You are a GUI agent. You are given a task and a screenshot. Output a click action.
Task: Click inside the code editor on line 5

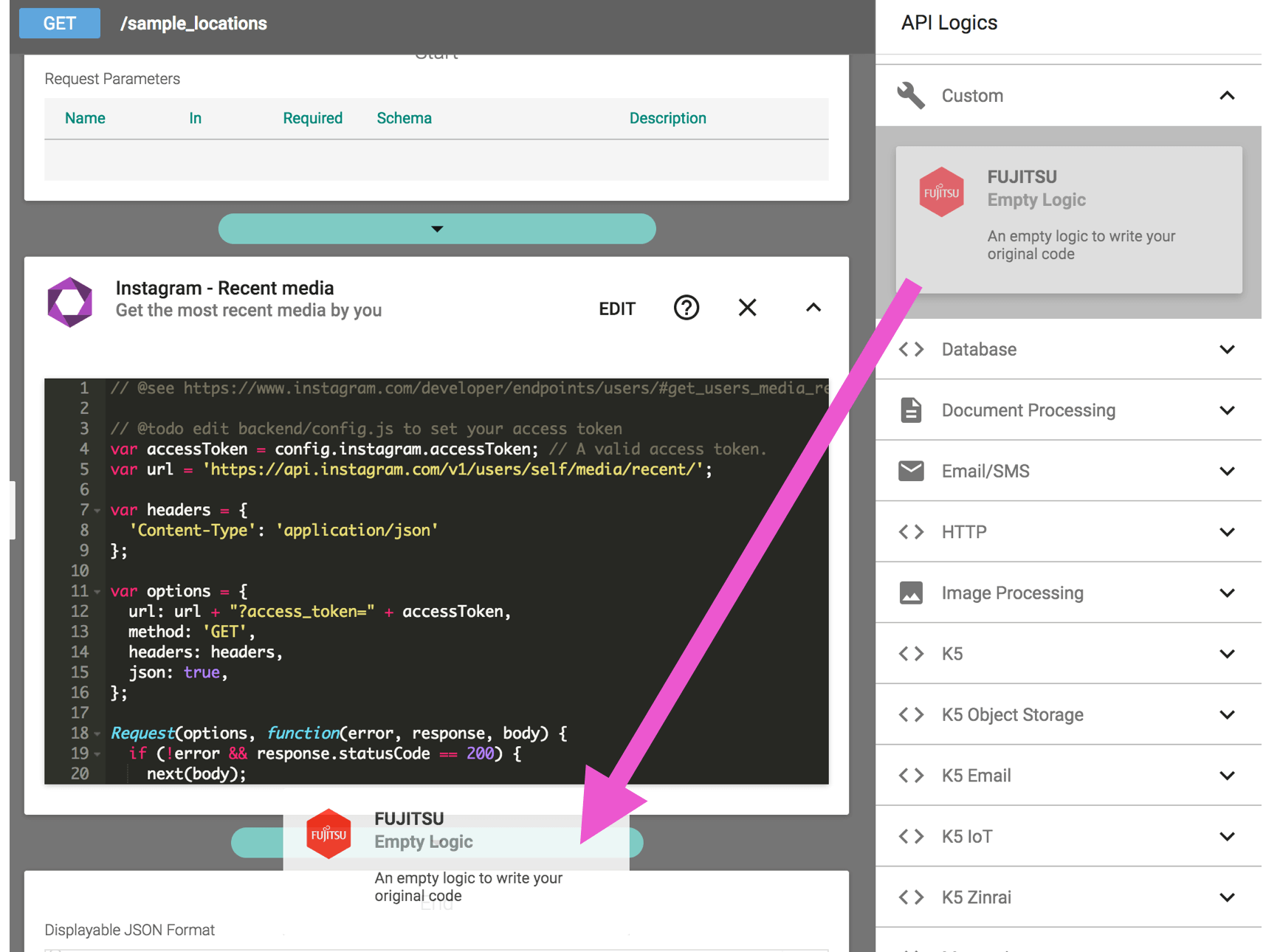[410, 469]
